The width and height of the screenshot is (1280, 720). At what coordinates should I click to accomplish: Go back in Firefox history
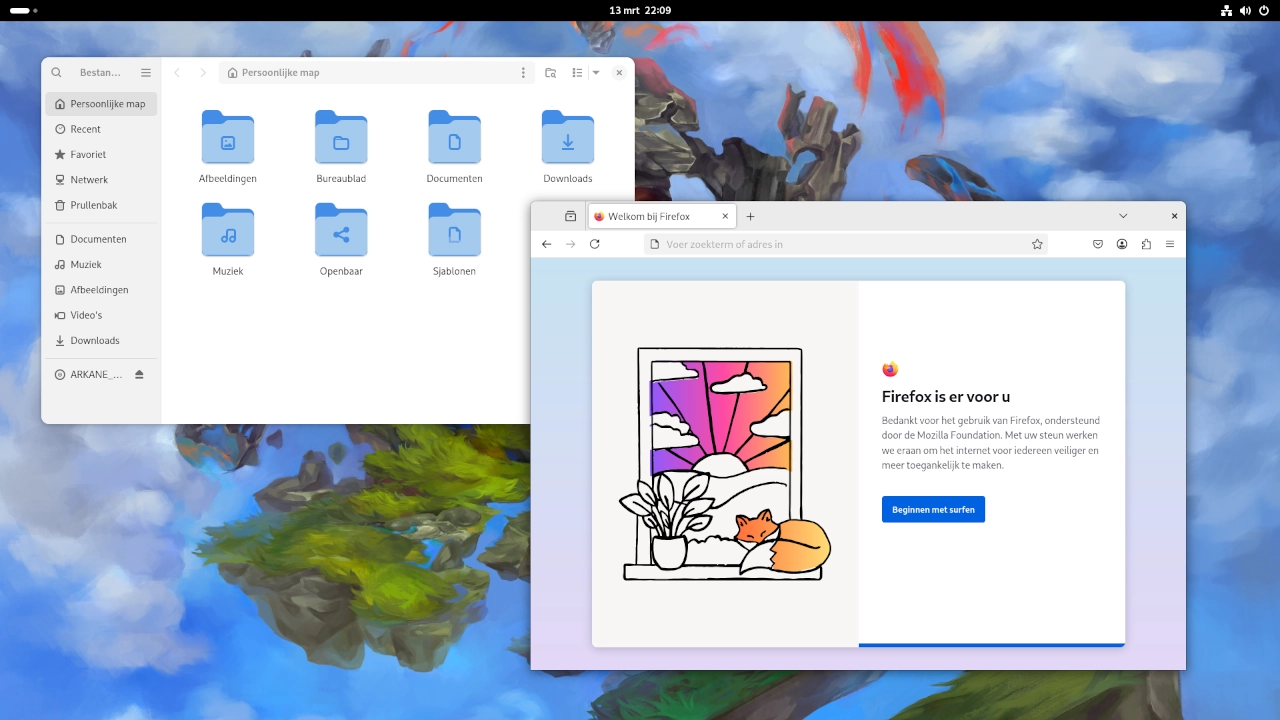546,243
